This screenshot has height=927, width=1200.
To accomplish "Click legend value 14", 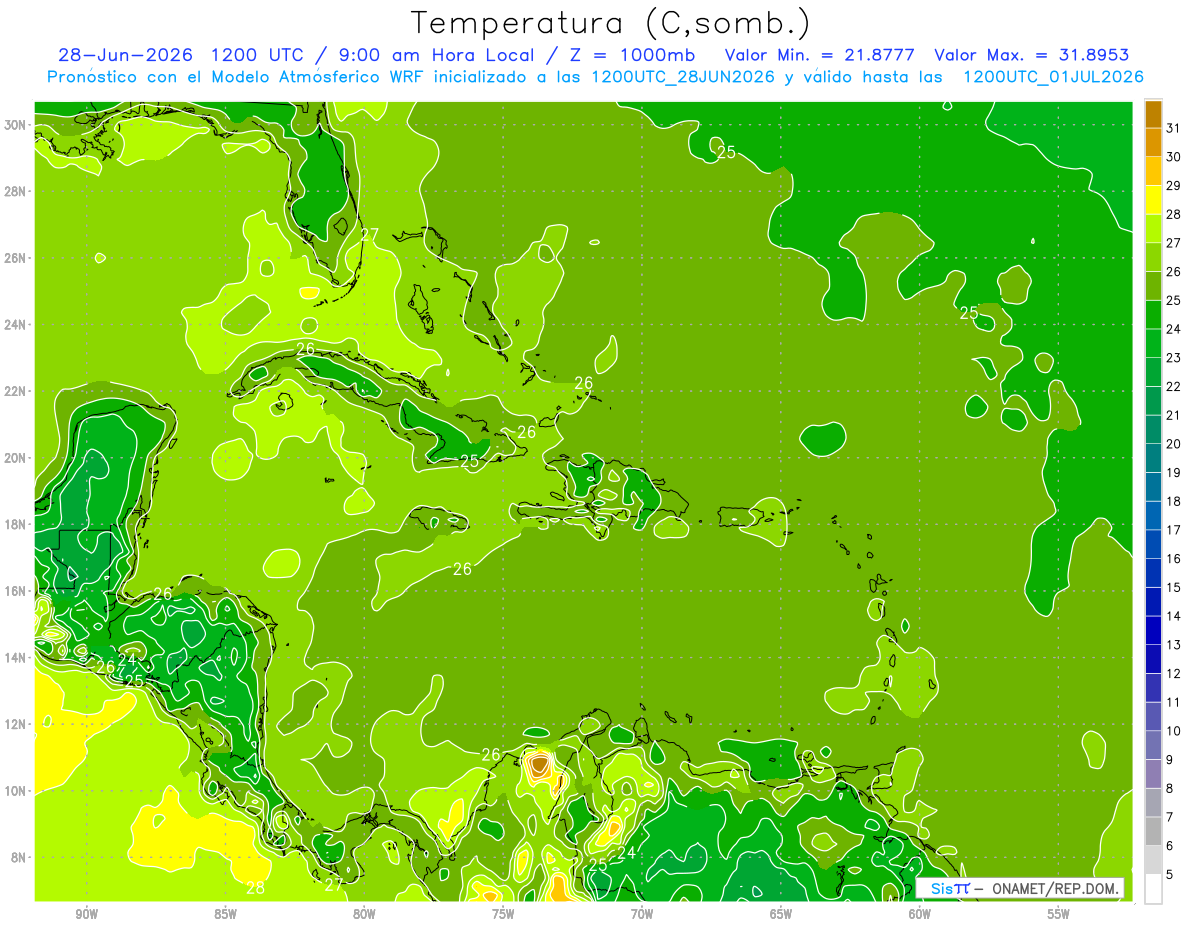I will click(x=1174, y=616).
